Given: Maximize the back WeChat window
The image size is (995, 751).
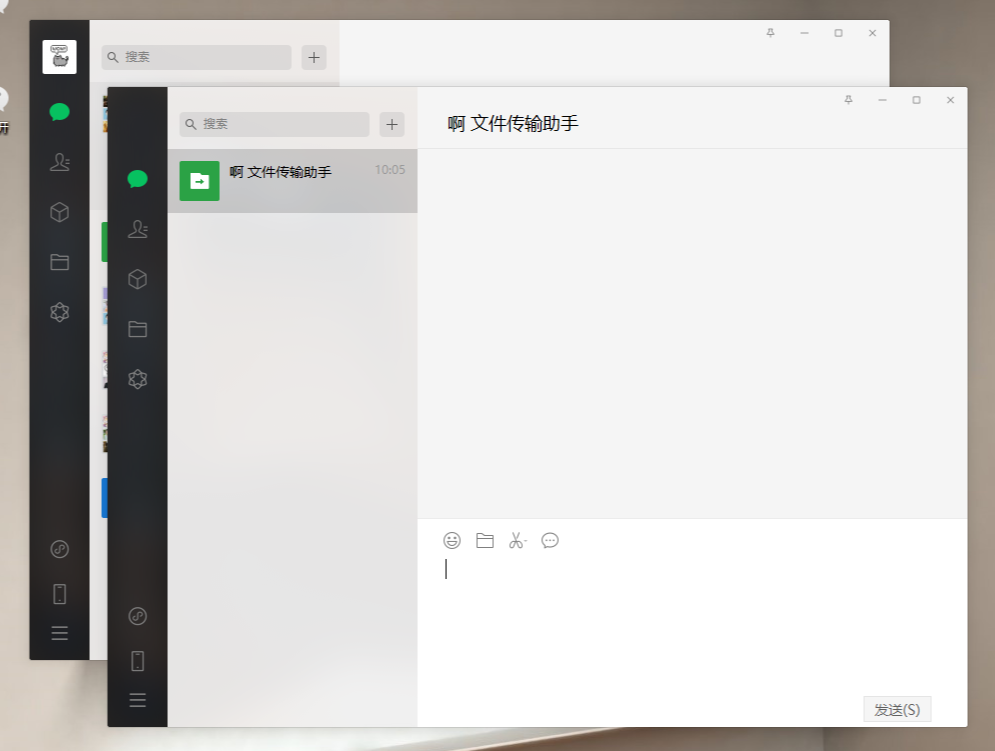Looking at the screenshot, I should point(838,32).
